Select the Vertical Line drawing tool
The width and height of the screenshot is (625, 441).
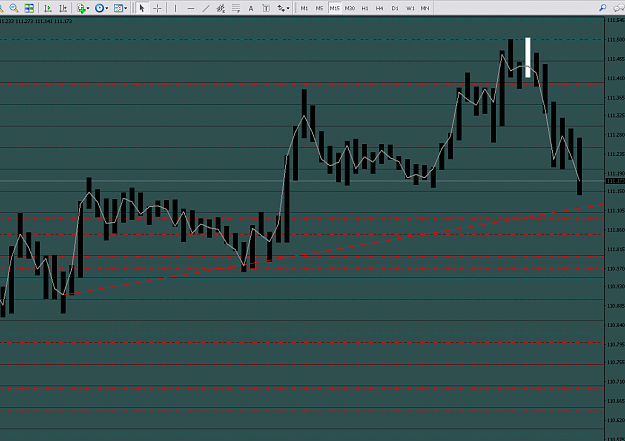point(175,8)
